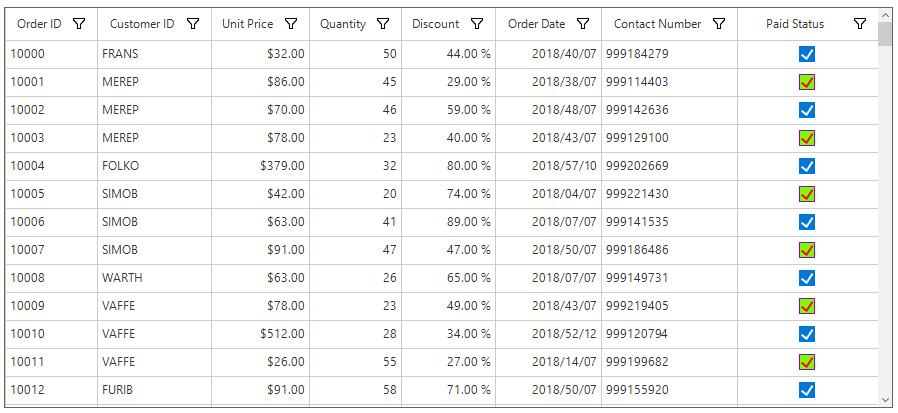The image size is (898, 413).
Task: Open the Order ID column filter
Action: tap(79, 23)
